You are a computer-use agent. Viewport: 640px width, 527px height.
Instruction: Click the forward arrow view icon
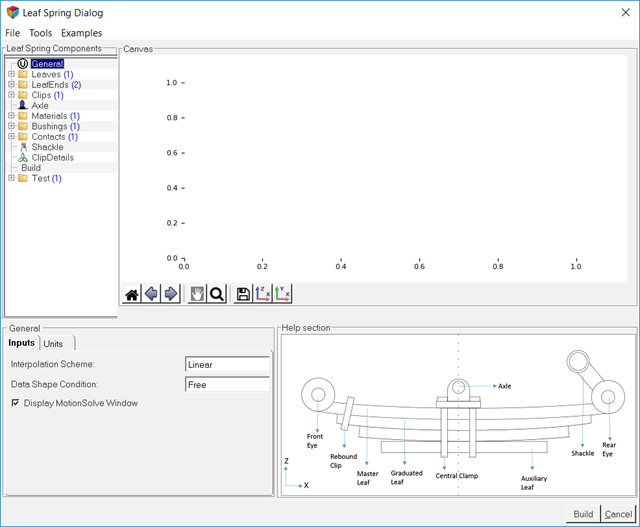(171, 294)
